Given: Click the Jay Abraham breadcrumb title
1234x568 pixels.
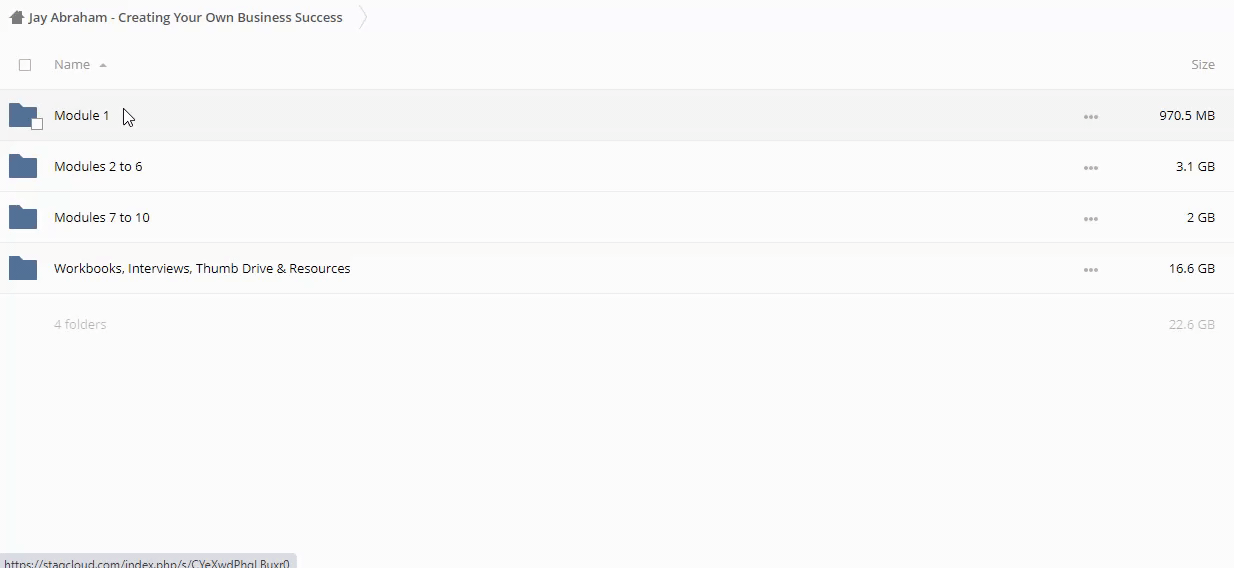Looking at the screenshot, I should [186, 17].
